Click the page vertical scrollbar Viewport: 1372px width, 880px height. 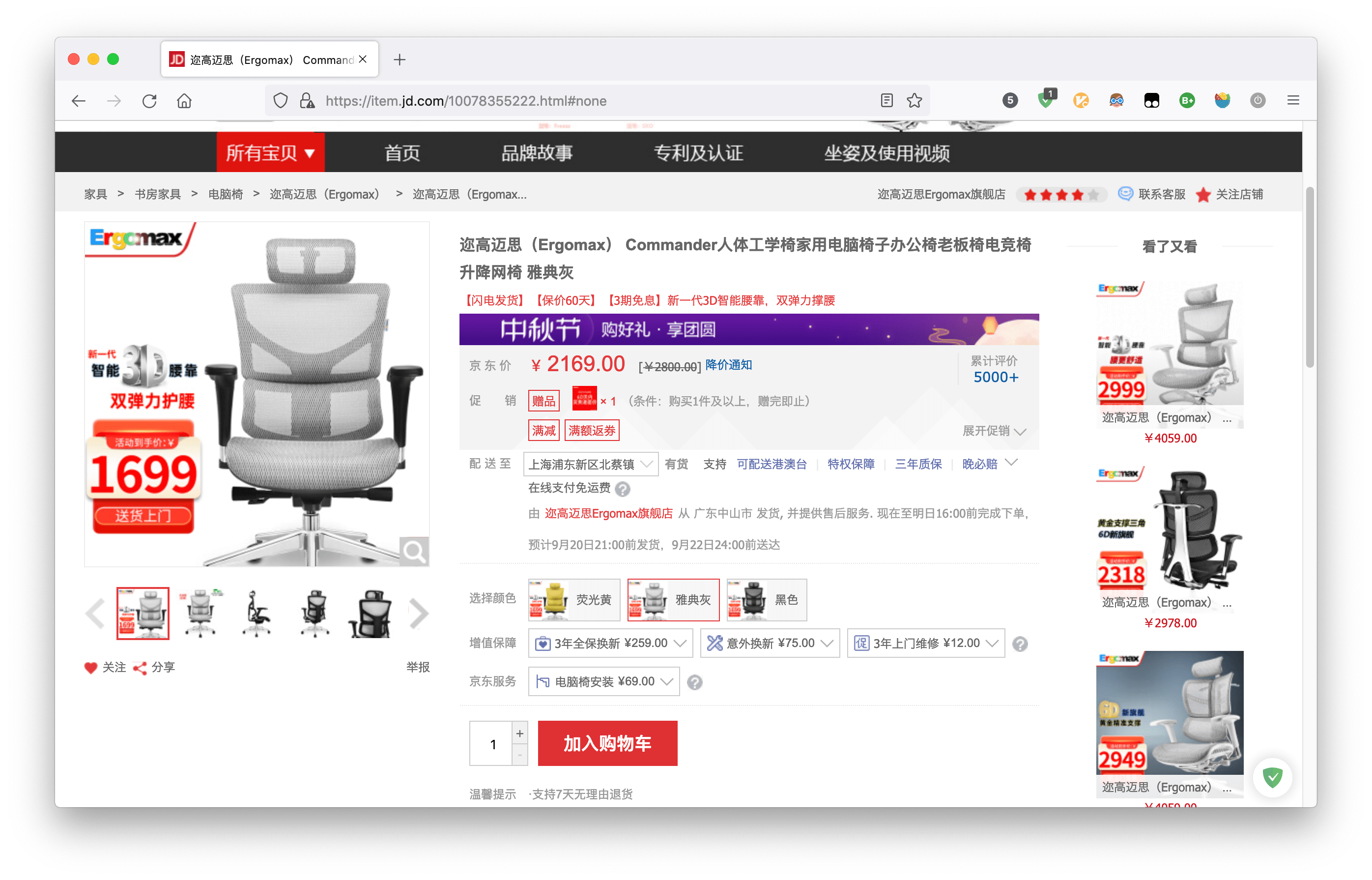1310,278
